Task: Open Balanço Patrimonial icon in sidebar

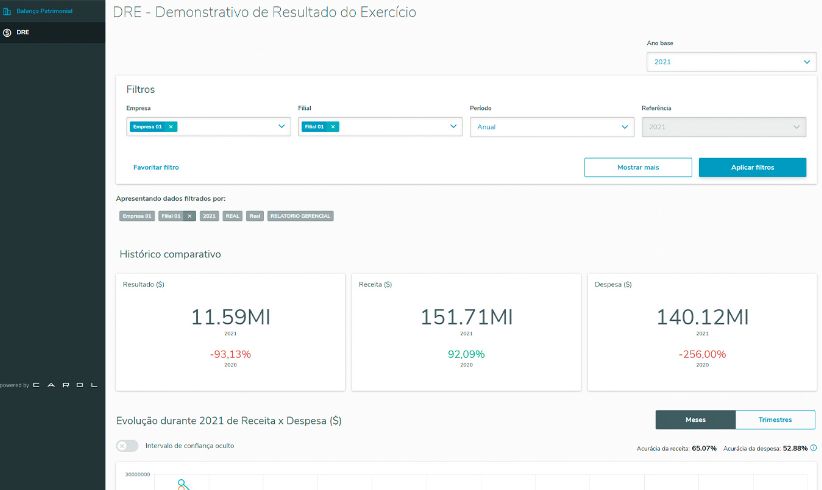Action: [x=7, y=12]
